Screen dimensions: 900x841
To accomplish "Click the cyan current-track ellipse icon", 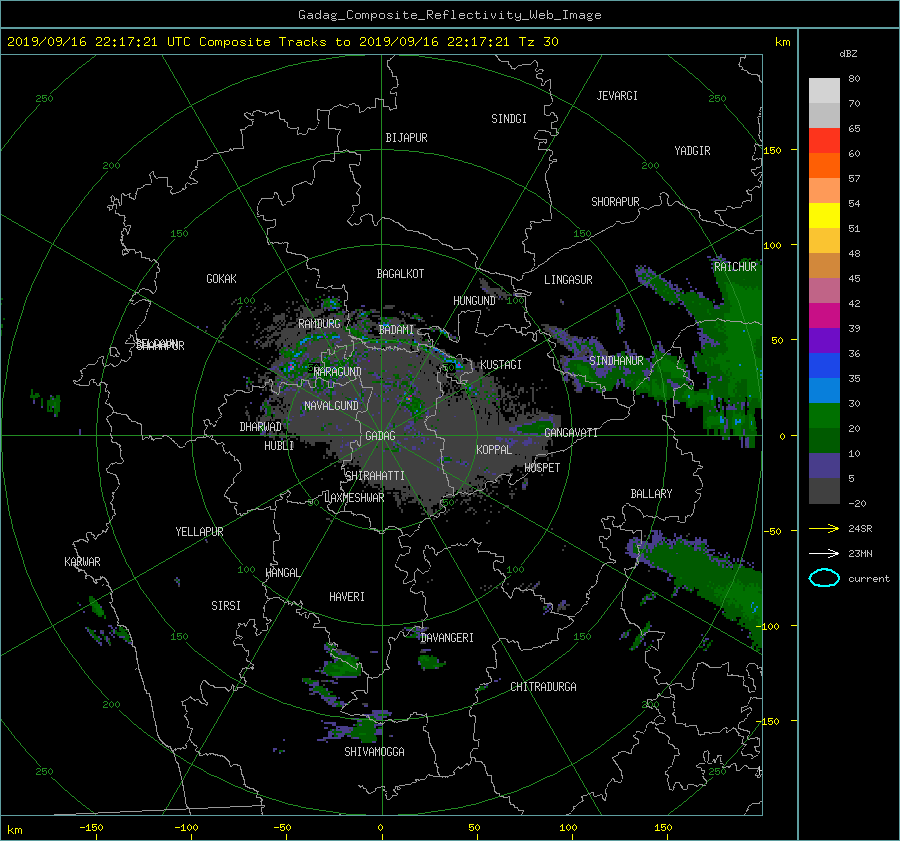I will click(824, 578).
